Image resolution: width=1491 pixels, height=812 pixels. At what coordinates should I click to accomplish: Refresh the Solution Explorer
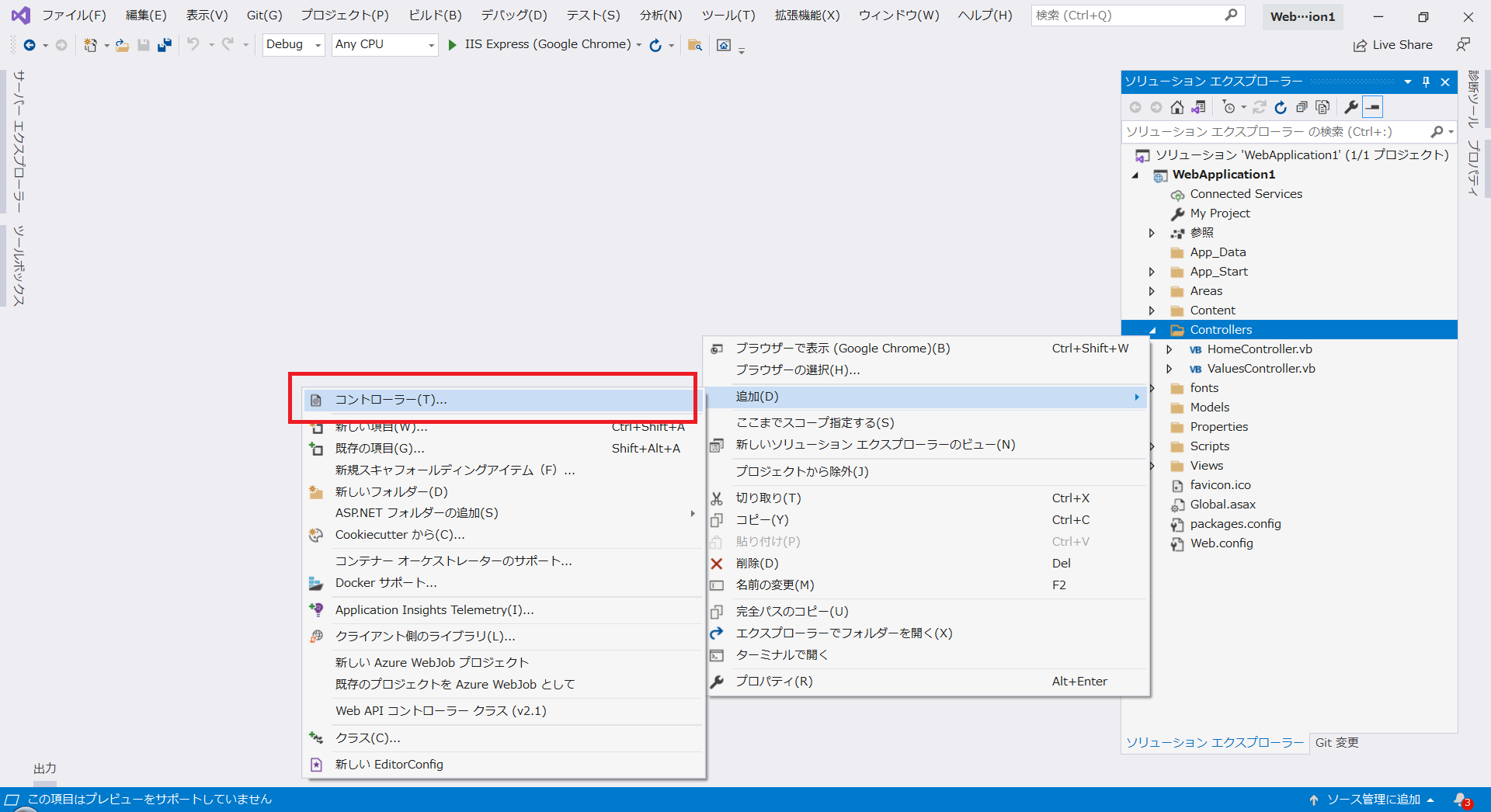1281,106
